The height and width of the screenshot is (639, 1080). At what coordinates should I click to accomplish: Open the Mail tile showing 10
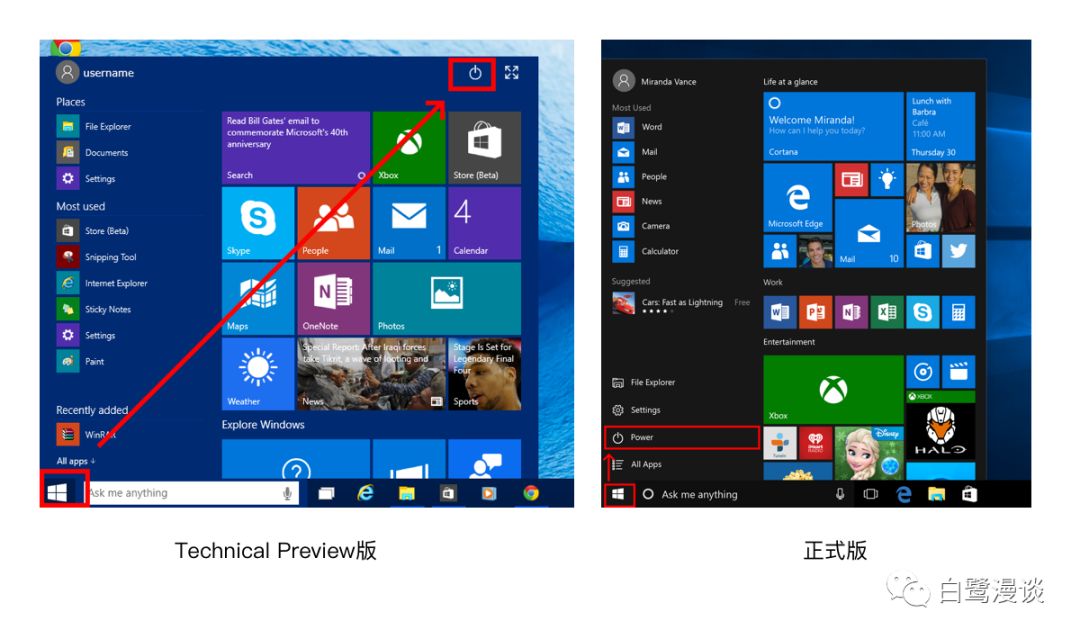(x=869, y=233)
